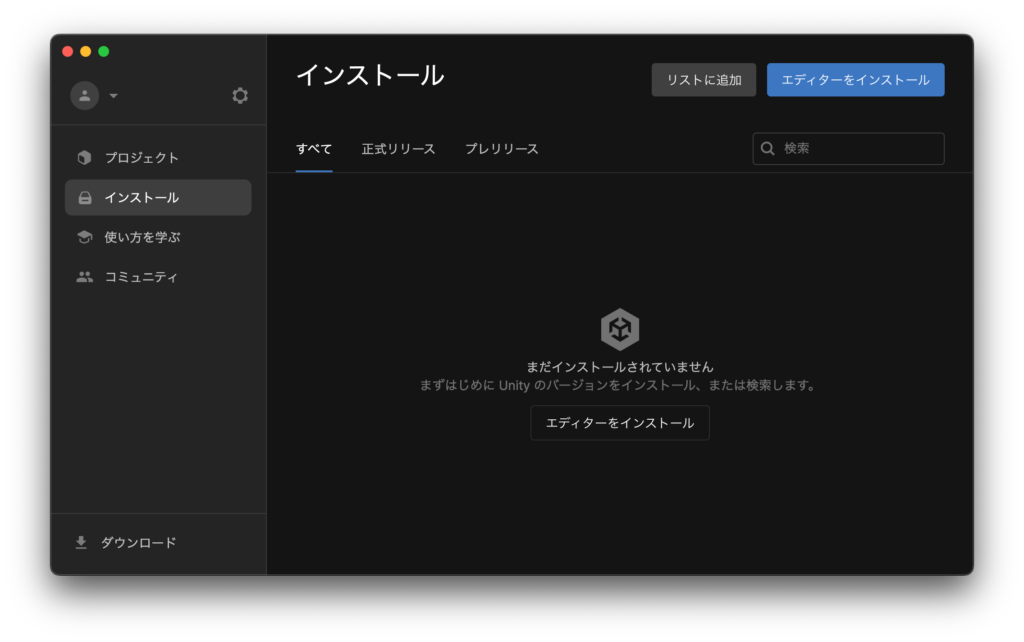Screen dimensions: 1024x642
Task: Click the blue エディターをインストール button
Action: [856, 80]
